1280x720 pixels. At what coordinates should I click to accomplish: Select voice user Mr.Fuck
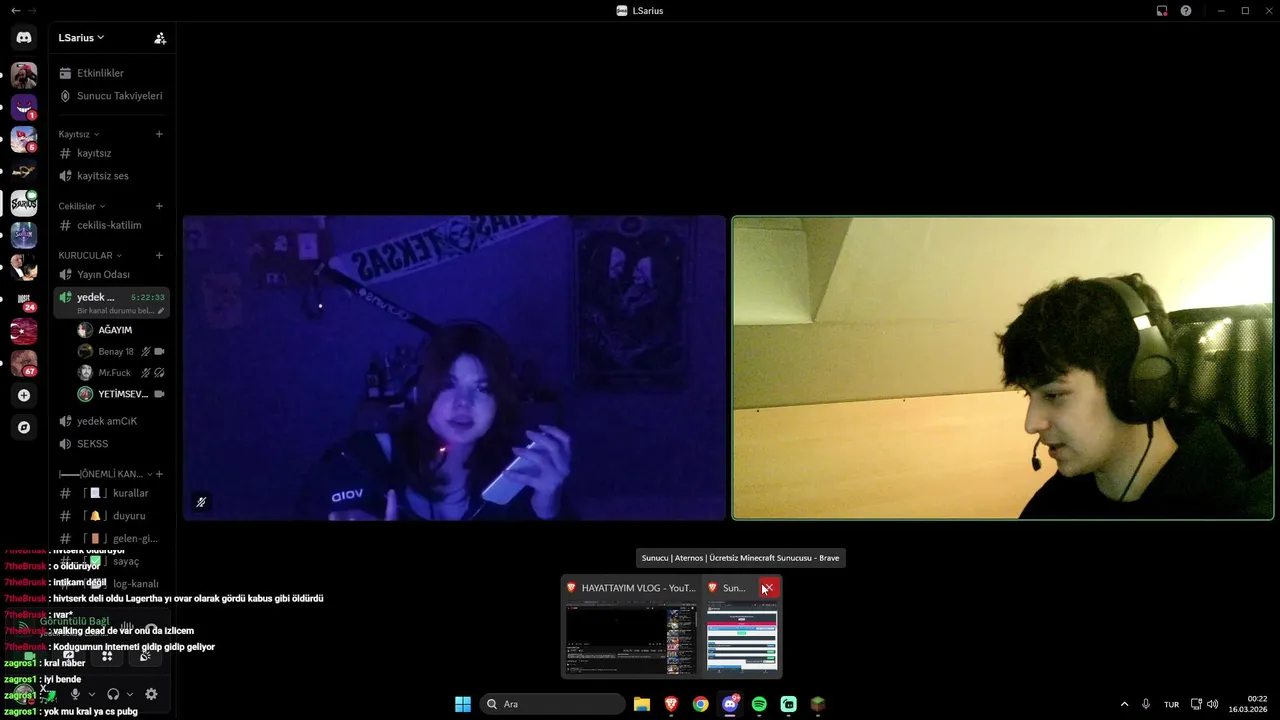coord(120,373)
